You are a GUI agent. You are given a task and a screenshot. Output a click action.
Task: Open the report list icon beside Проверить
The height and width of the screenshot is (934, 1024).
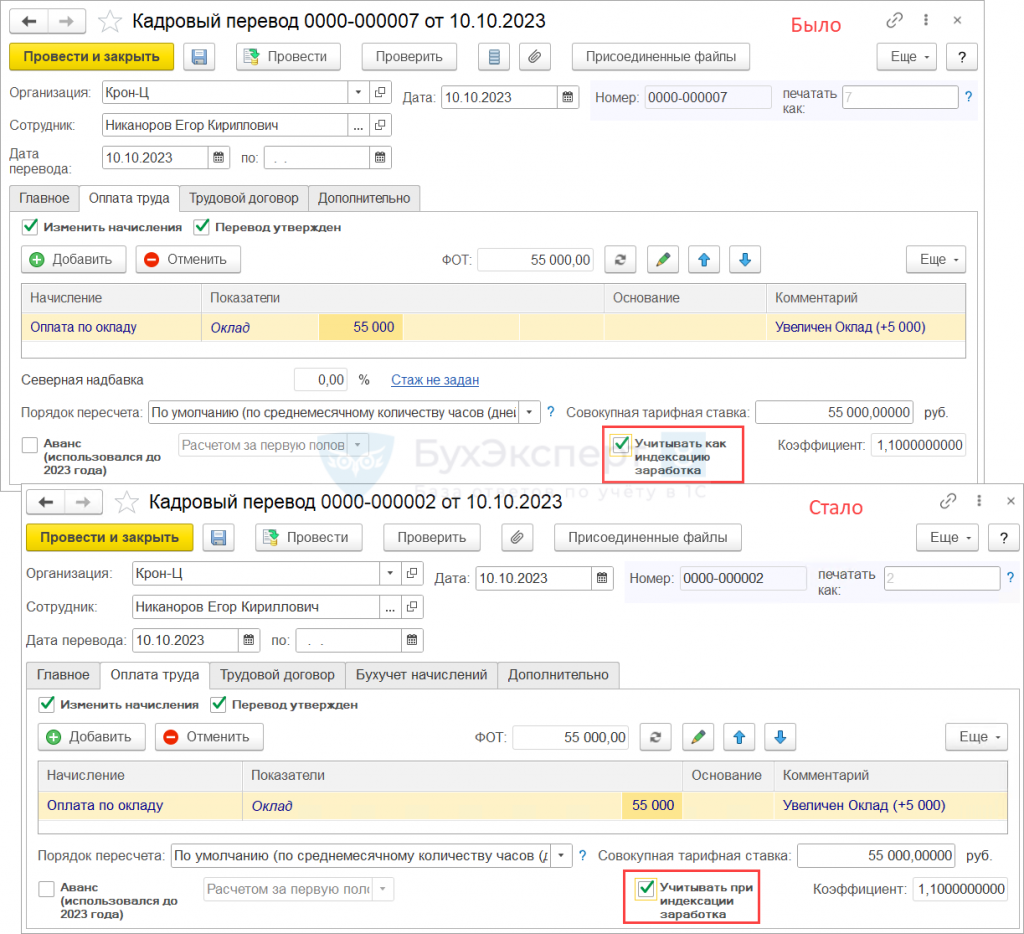tap(492, 57)
